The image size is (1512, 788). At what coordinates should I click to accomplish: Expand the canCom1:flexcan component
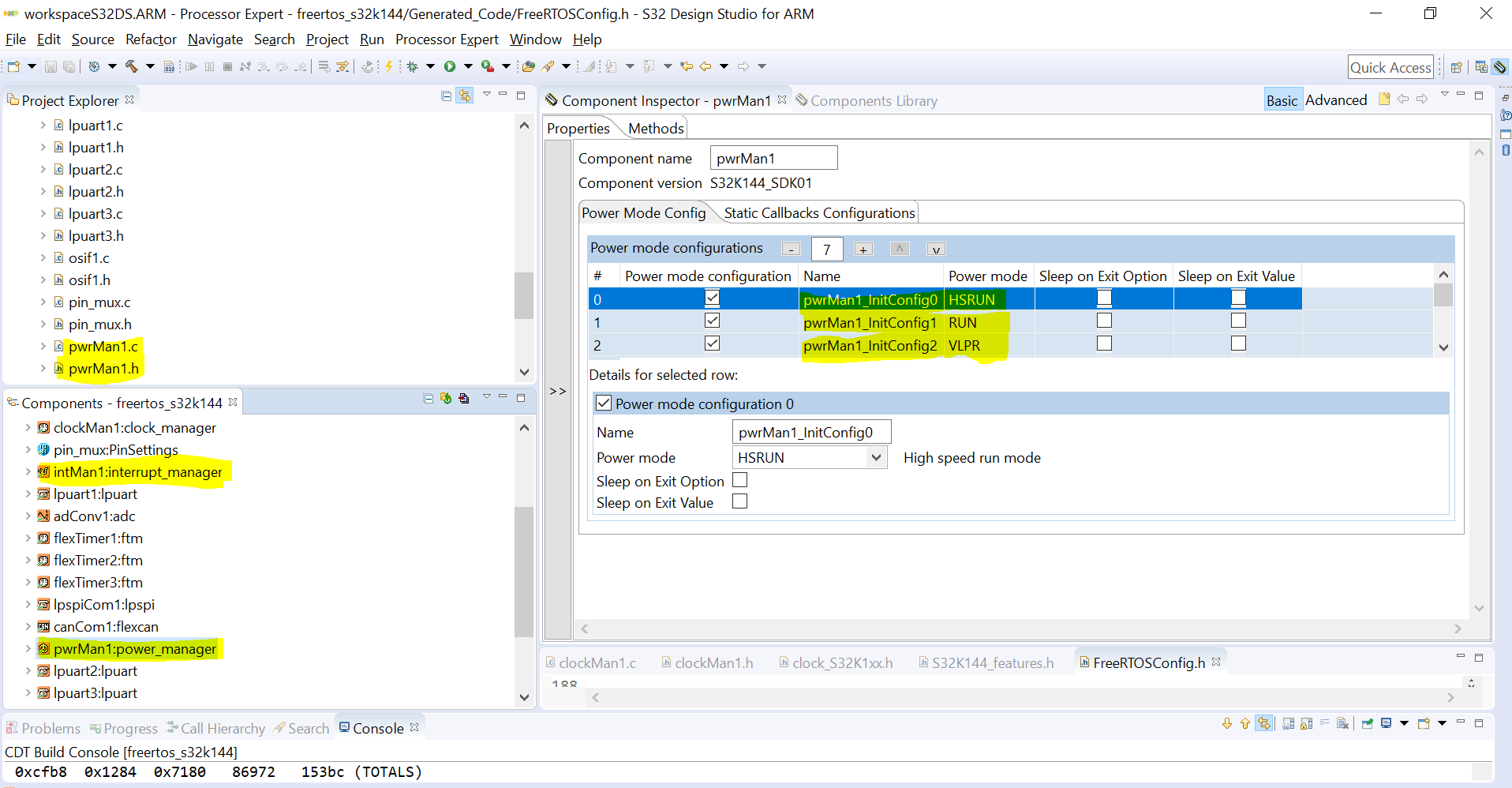[28, 627]
